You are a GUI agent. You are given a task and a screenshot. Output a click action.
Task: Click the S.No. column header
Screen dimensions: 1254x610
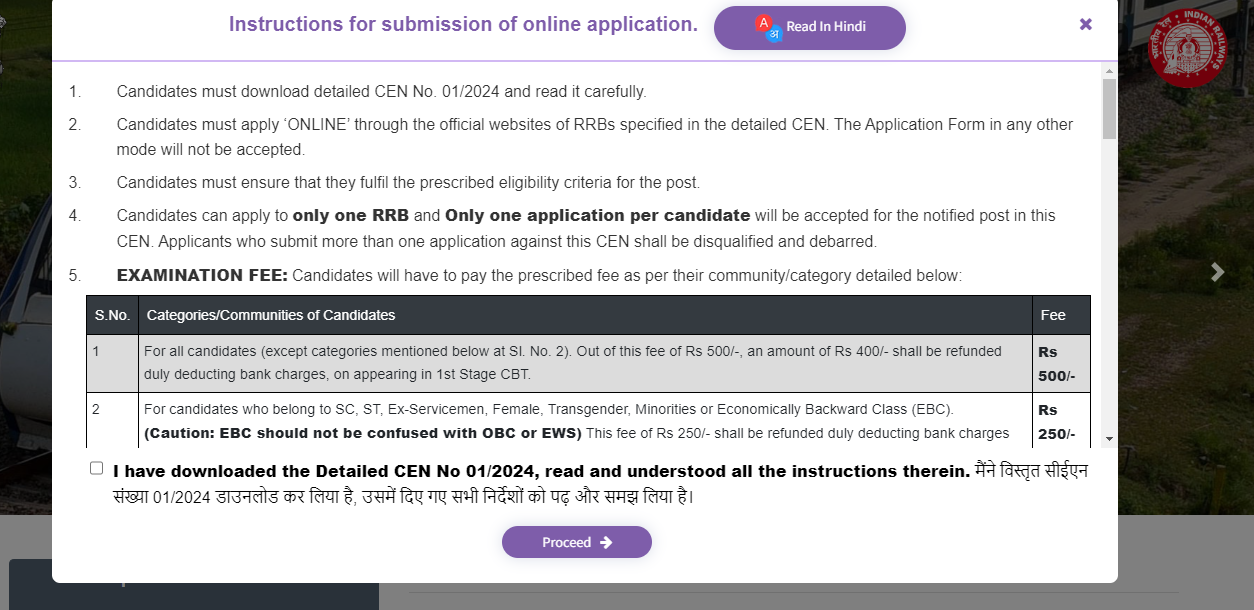click(x=112, y=315)
